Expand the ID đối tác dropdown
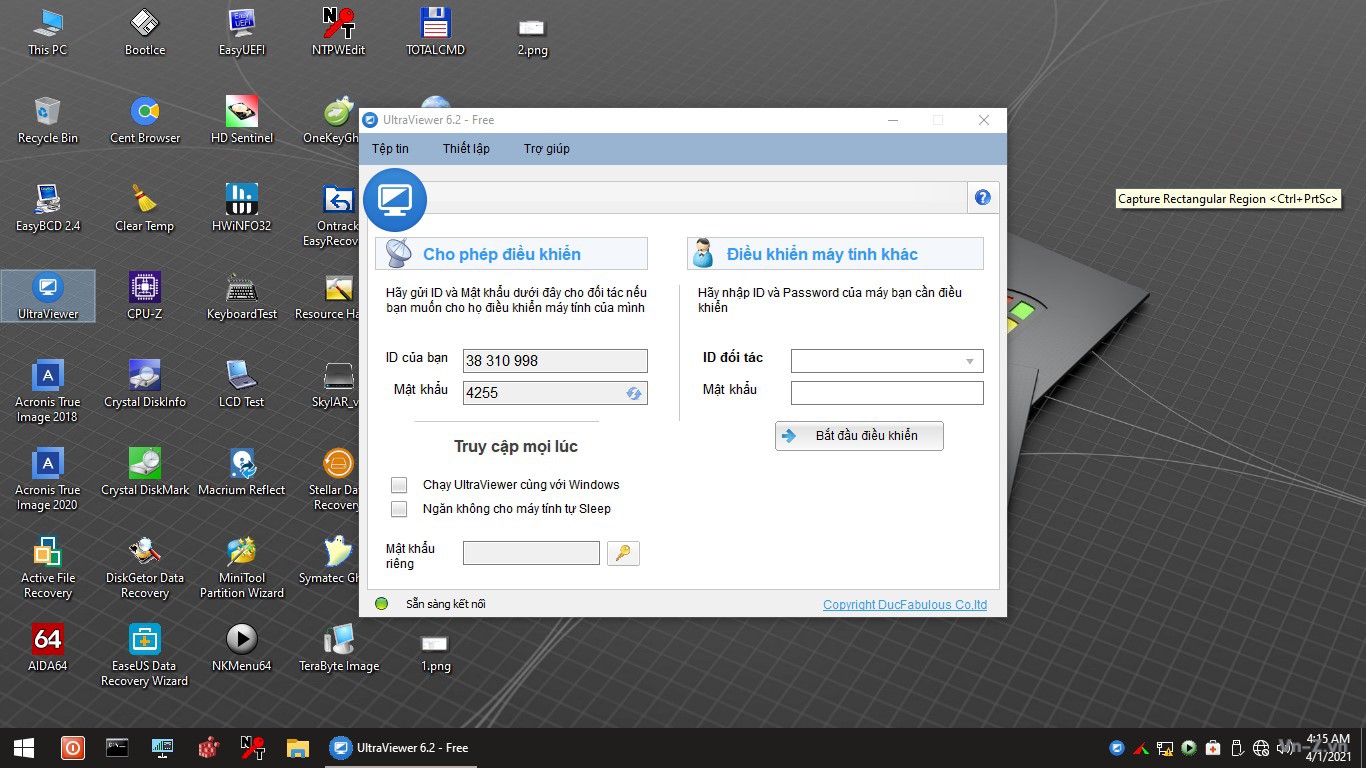 click(x=970, y=361)
